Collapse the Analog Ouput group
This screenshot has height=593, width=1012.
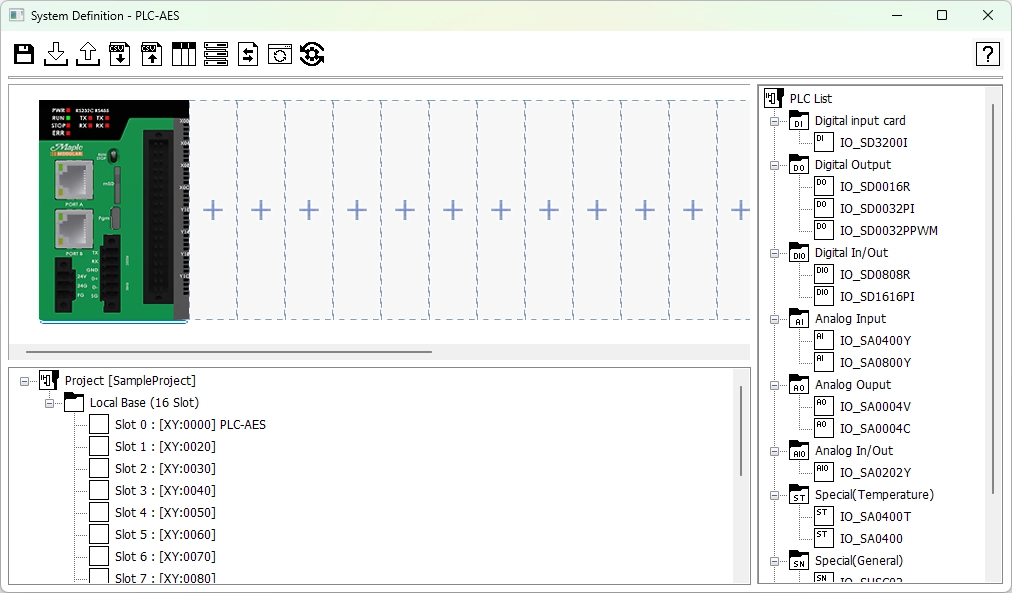[774, 385]
